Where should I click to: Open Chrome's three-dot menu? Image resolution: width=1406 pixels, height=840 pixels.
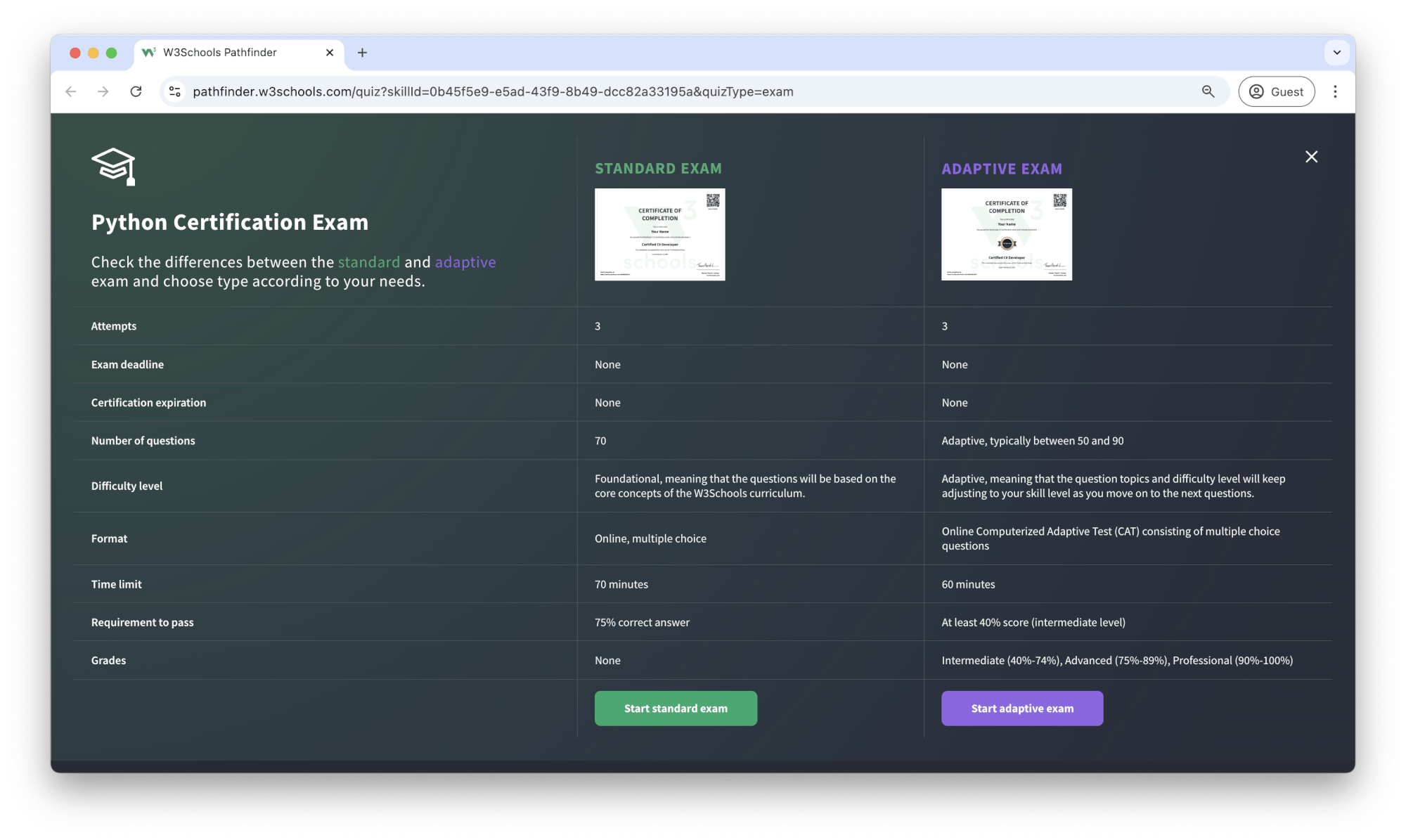pyautogui.click(x=1335, y=91)
